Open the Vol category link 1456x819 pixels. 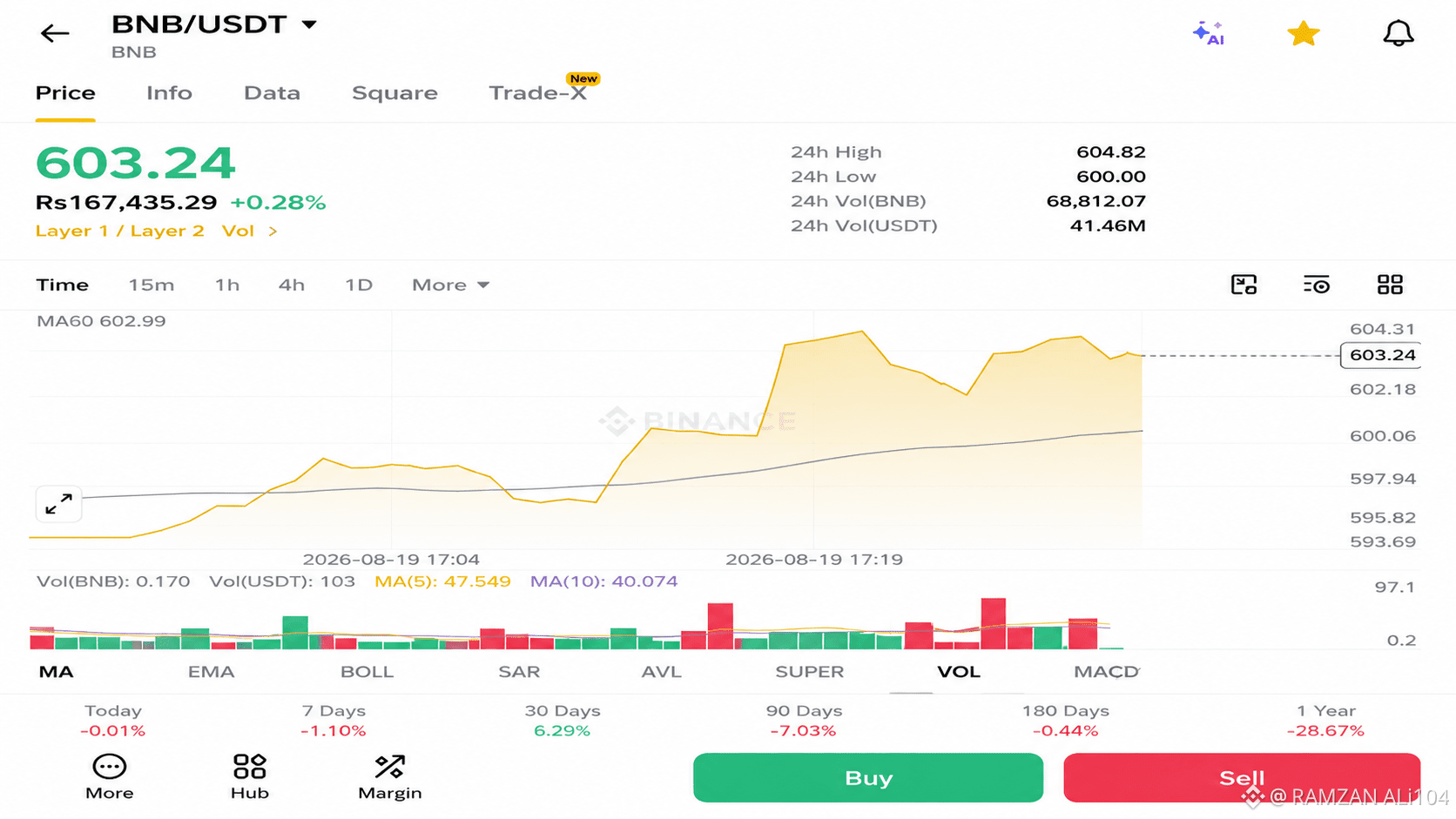pos(249,231)
